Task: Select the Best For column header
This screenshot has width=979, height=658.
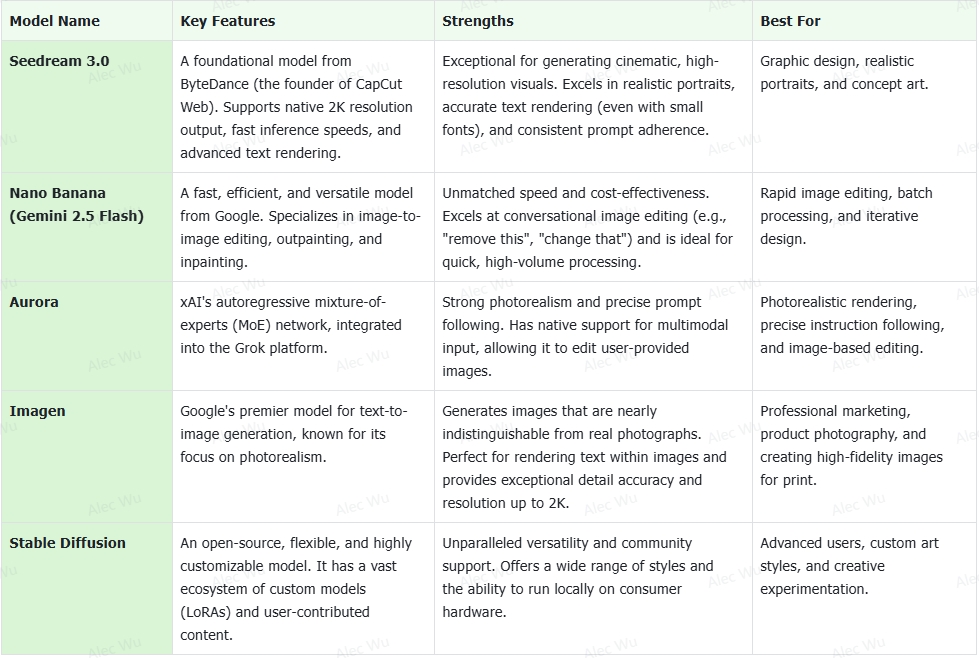Action: pyautogui.click(x=864, y=21)
